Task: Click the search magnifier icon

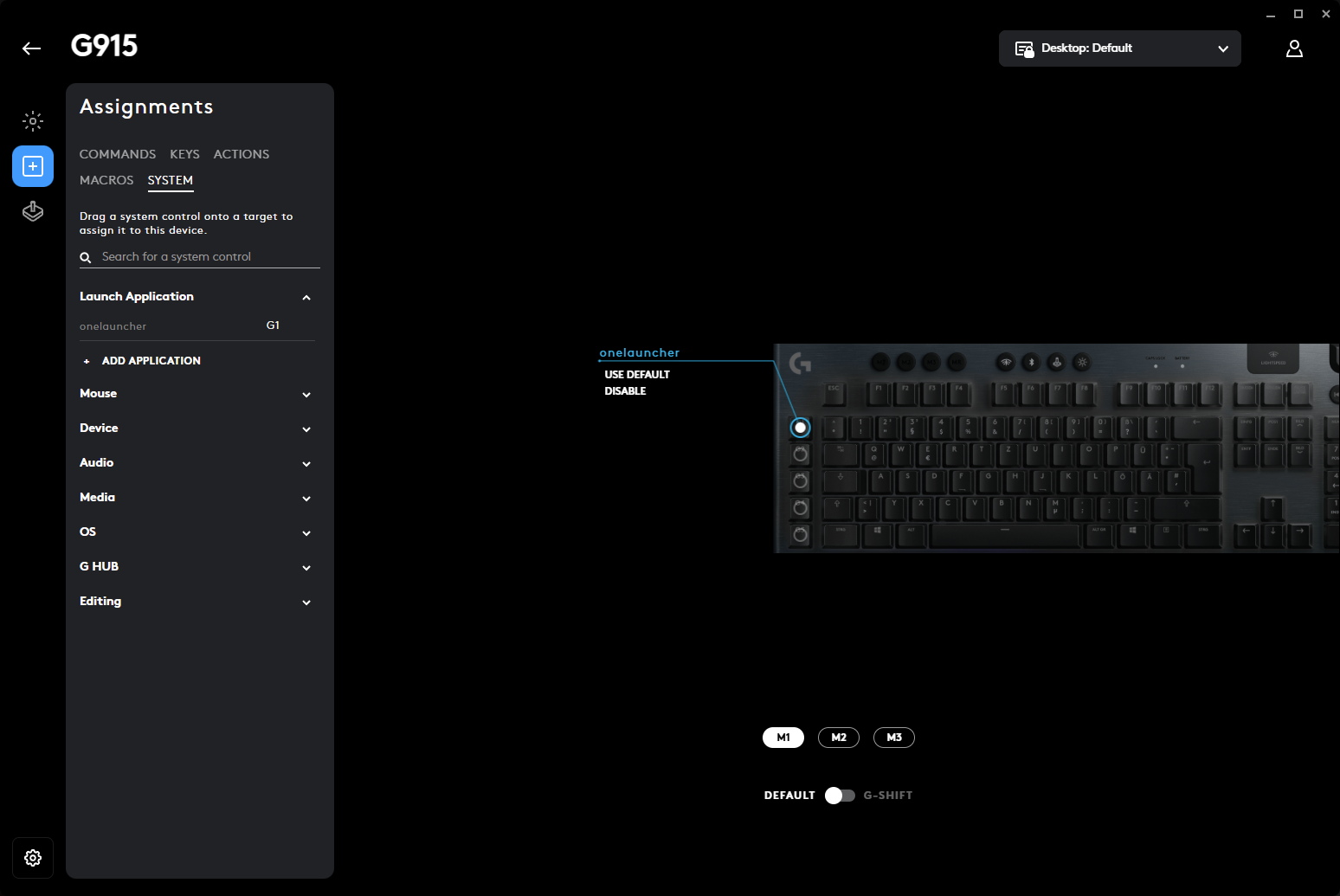Action: (86, 257)
